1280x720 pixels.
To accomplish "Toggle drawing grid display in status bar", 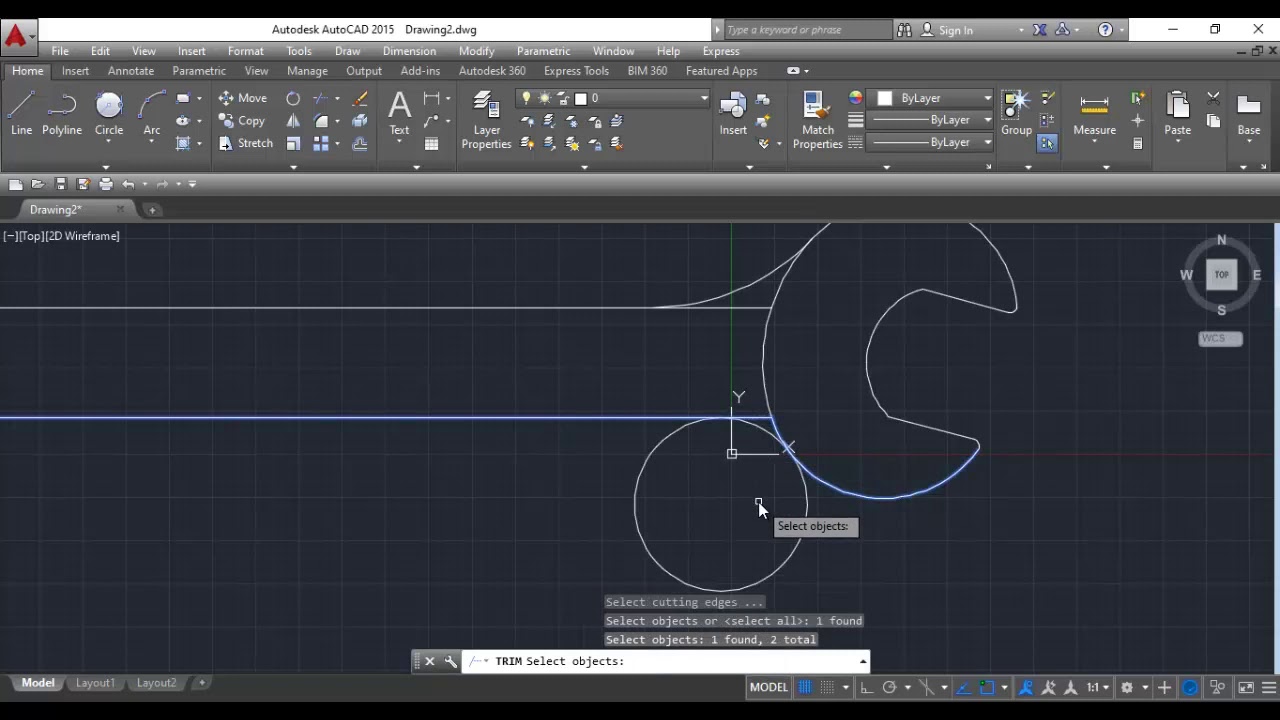I will tap(805, 687).
